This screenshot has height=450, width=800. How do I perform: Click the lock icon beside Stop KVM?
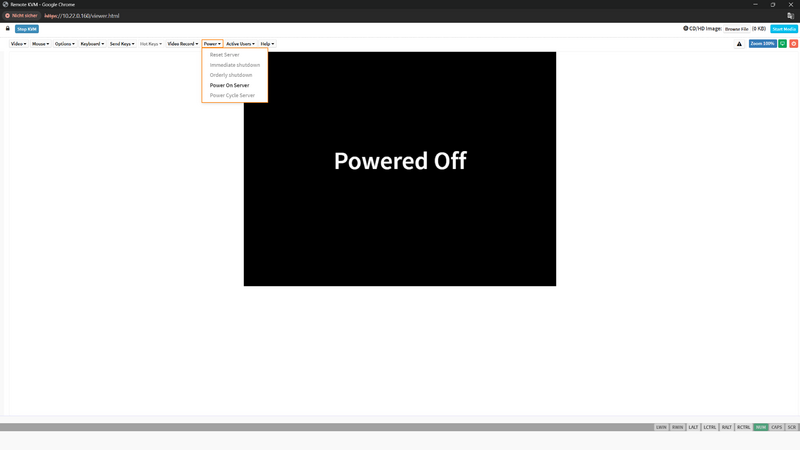click(8, 29)
